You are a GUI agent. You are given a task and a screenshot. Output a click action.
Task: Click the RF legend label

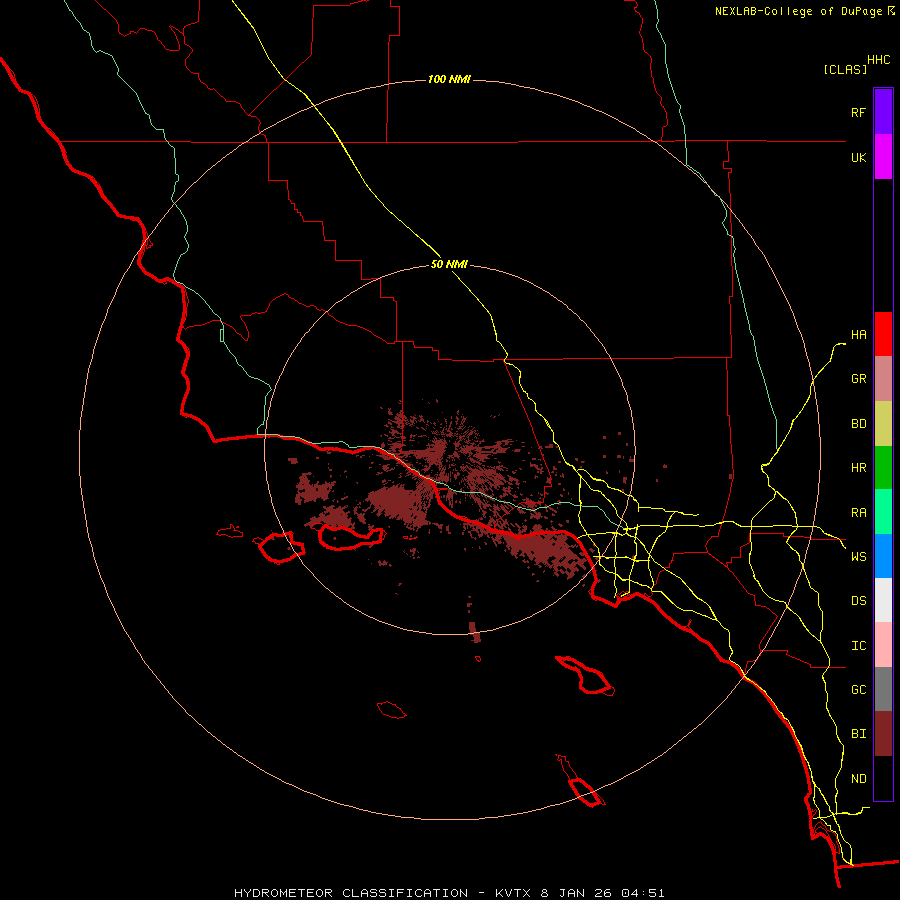858,112
